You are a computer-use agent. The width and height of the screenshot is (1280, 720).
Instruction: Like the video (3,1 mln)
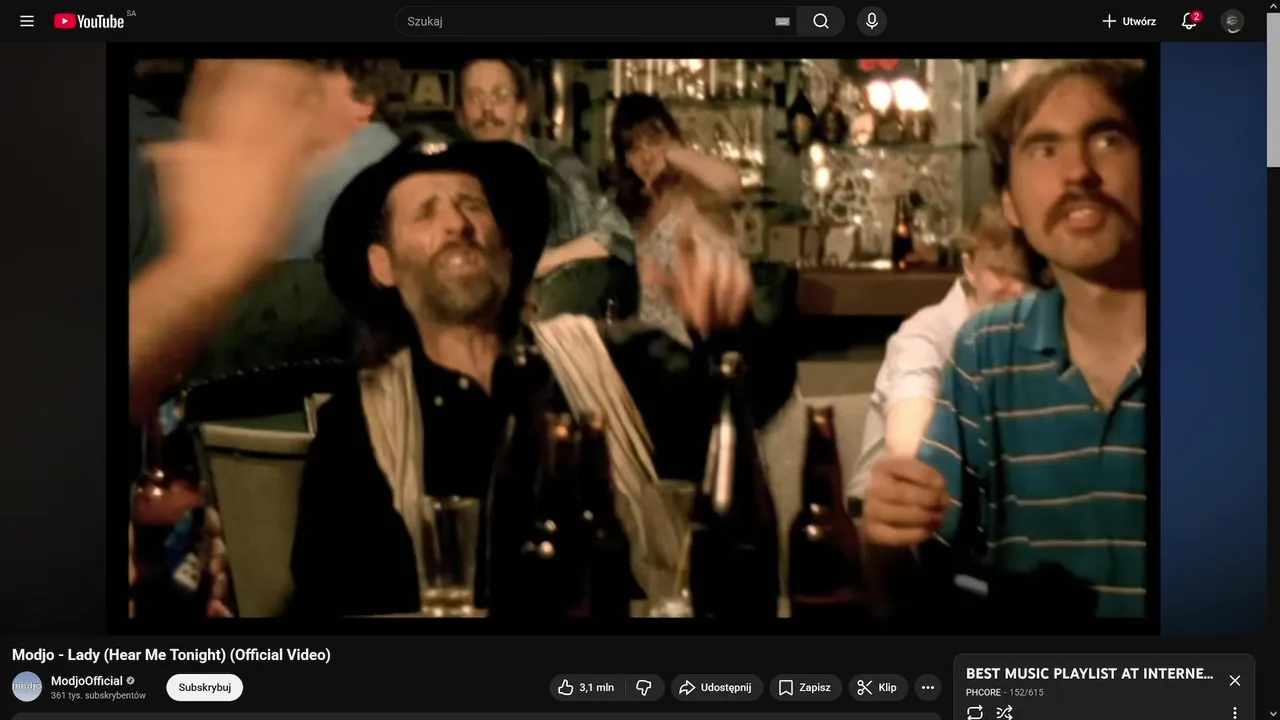point(588,687)
